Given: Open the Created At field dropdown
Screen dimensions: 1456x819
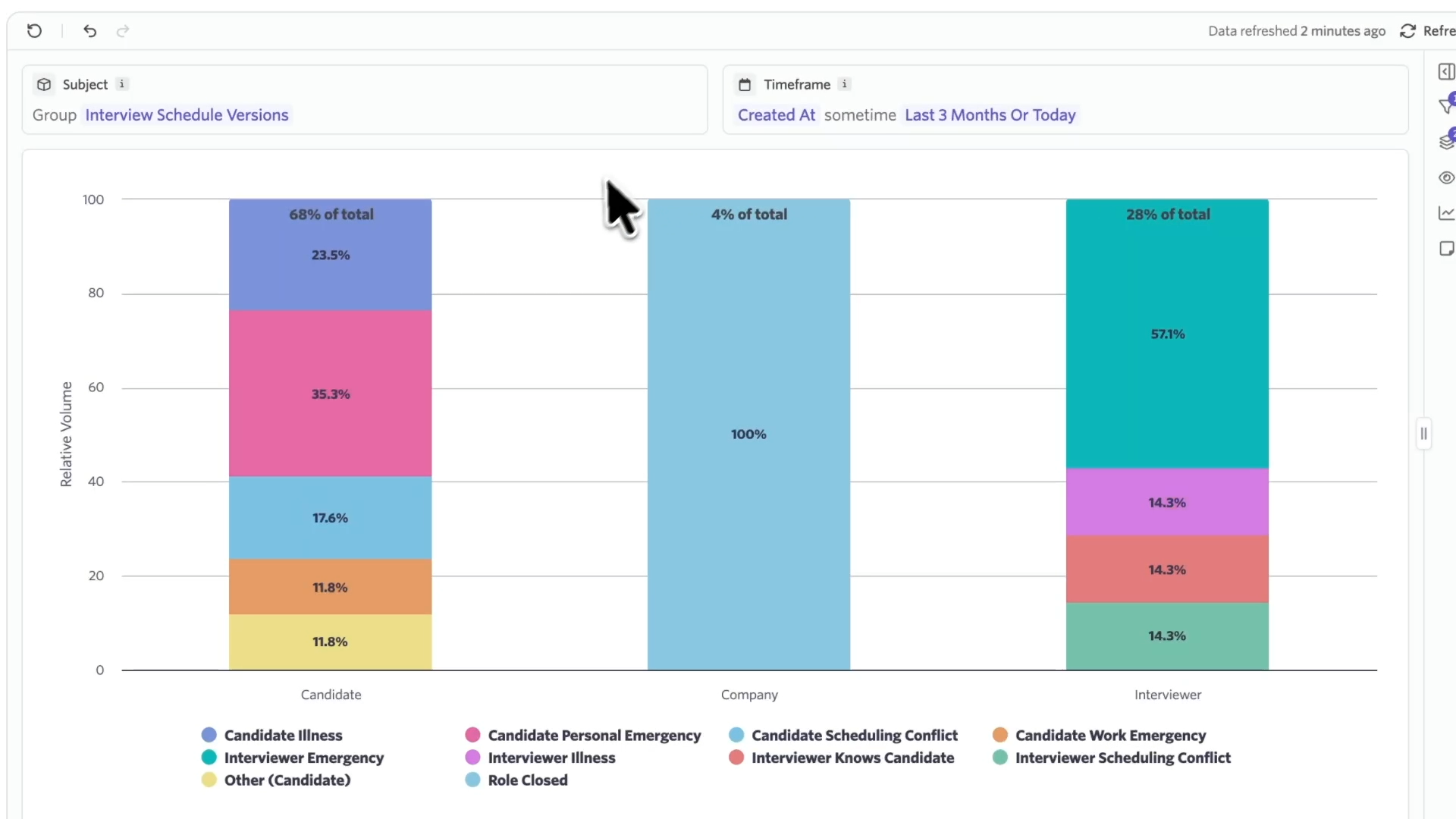Looking at the screenshot, I should (776, 115).
